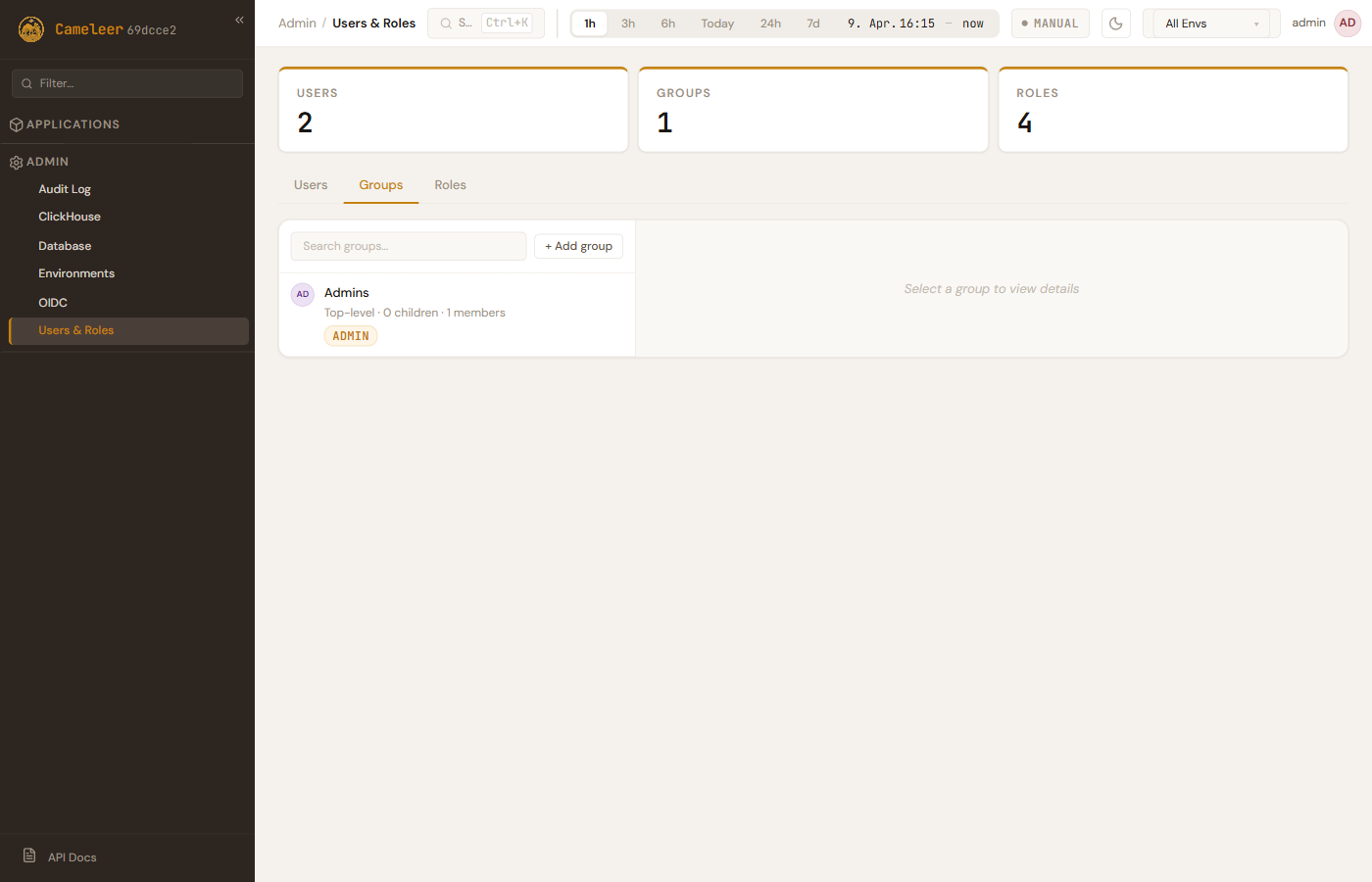The image size is (1372, 882).
Task: Switch to the Roles tab
Action: coord(450,185)
